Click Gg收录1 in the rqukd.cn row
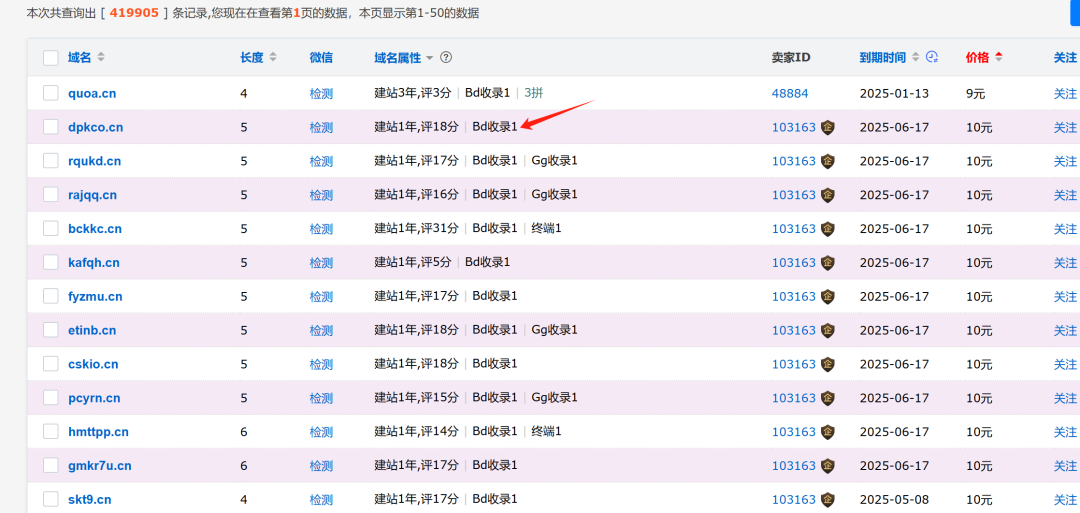Screen dimensions: 1080x513 click(x=554, y=160)
